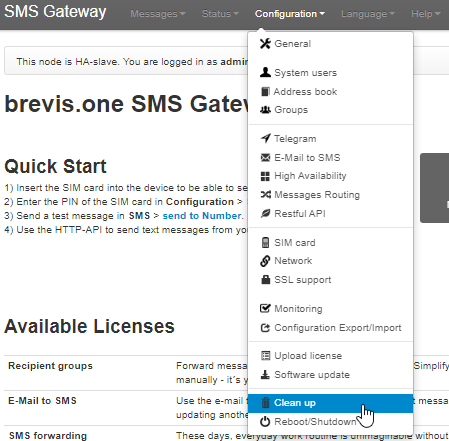This screenshot has height=441, width=449.
Task: Click the E-Mail to SMS license name
Action: click(42, 400)
